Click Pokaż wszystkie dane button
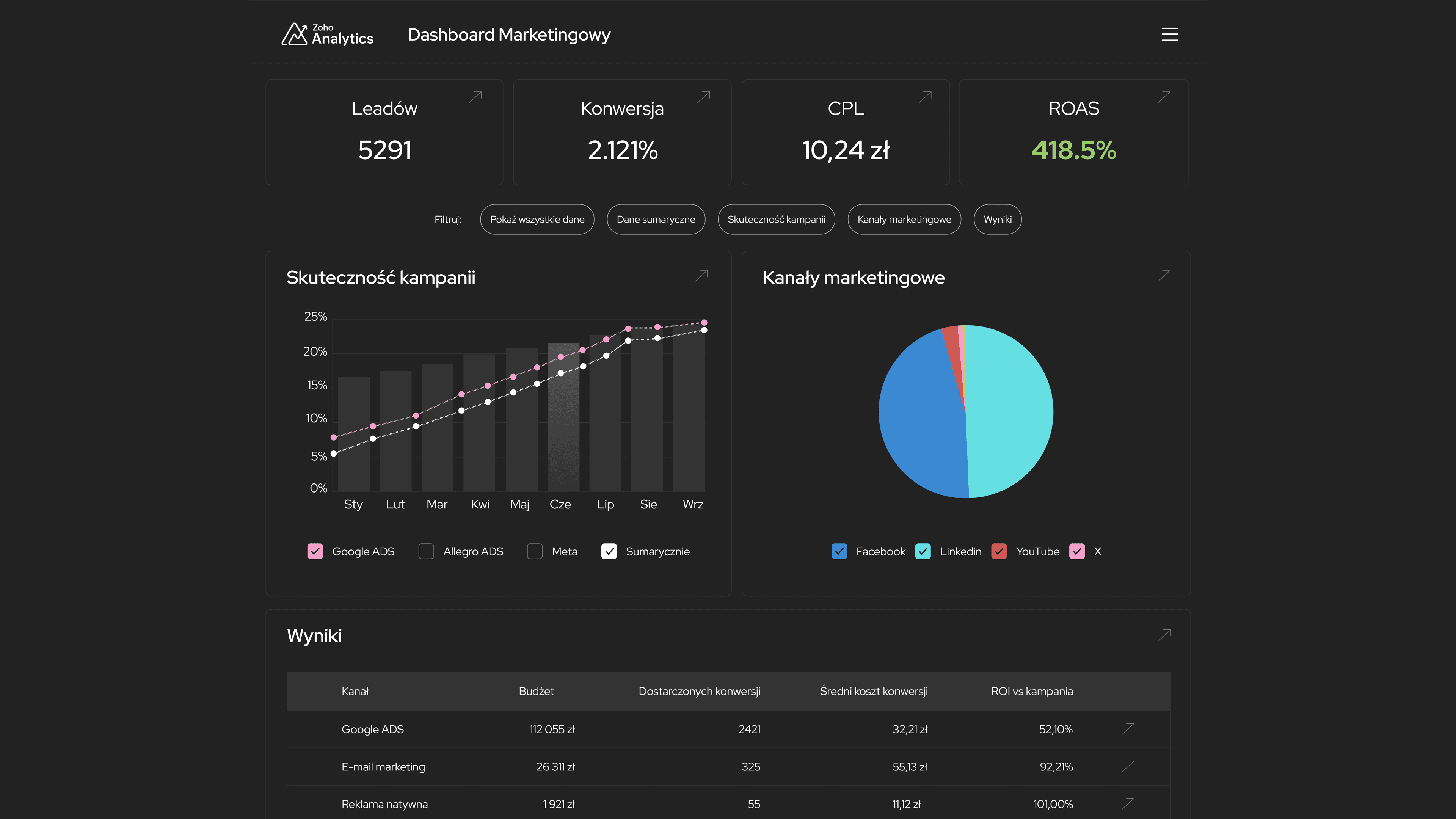1456x819 pixels. pos(537,219)
